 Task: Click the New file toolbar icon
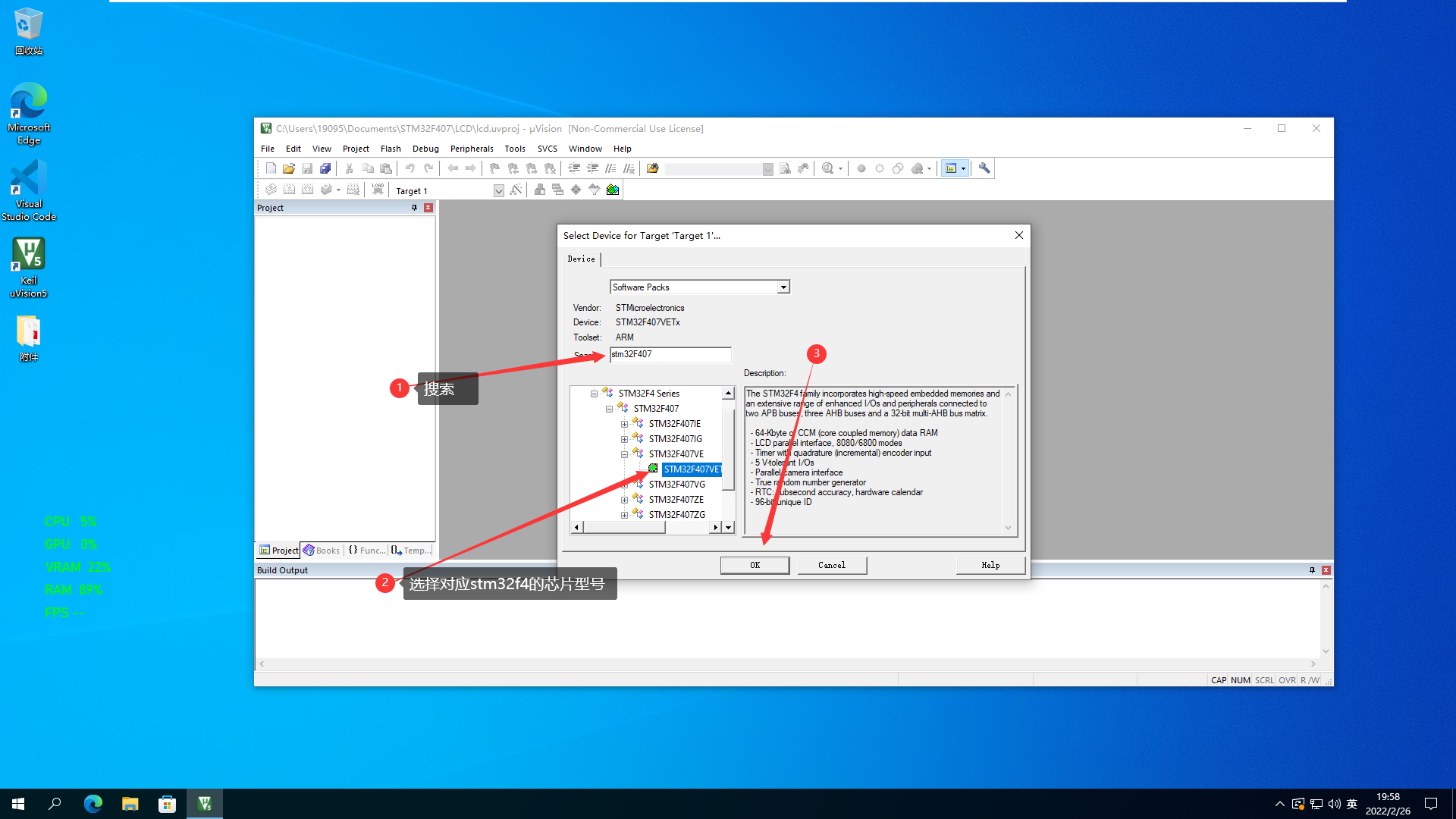[x=271, y=168]
